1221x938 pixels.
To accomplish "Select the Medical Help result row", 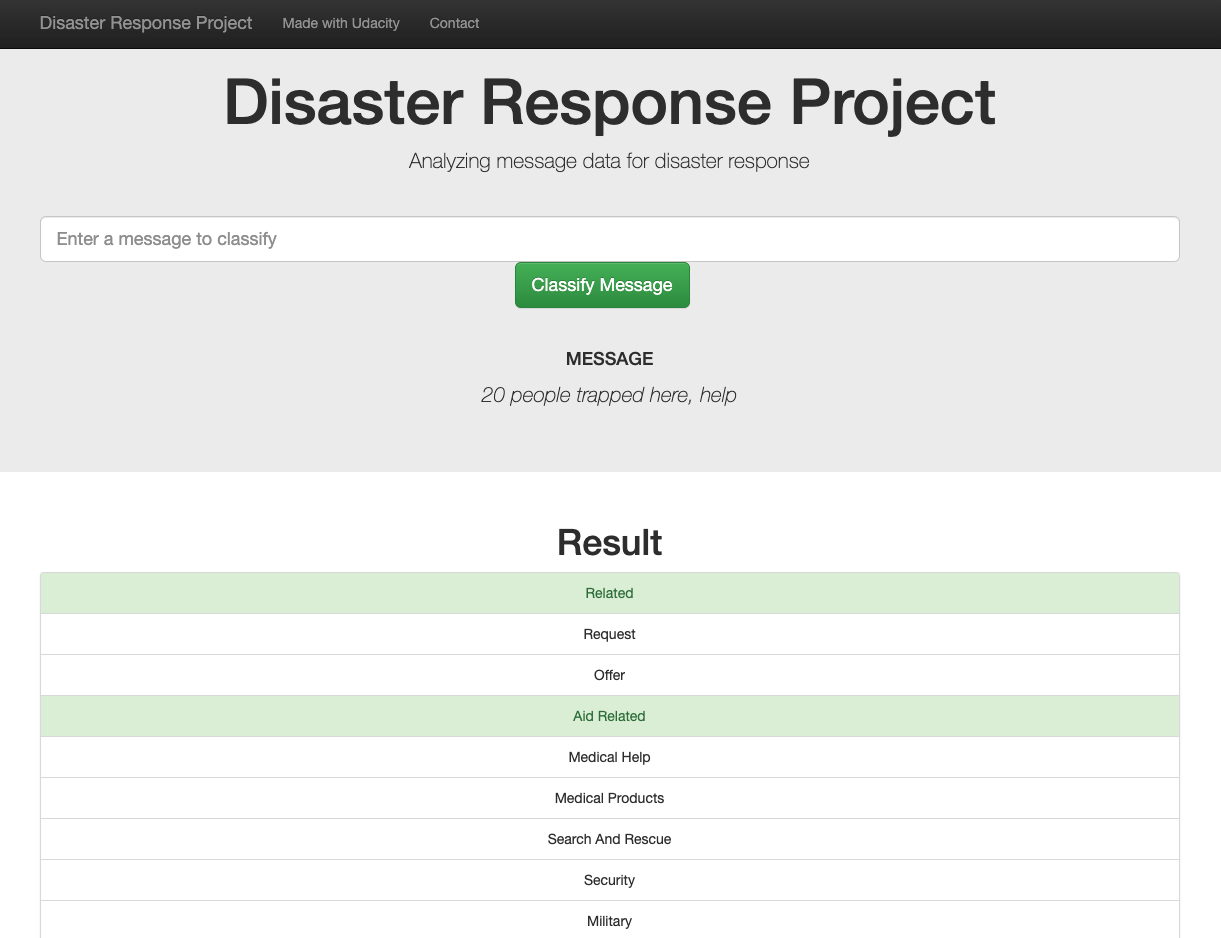I will click(610, 757).
